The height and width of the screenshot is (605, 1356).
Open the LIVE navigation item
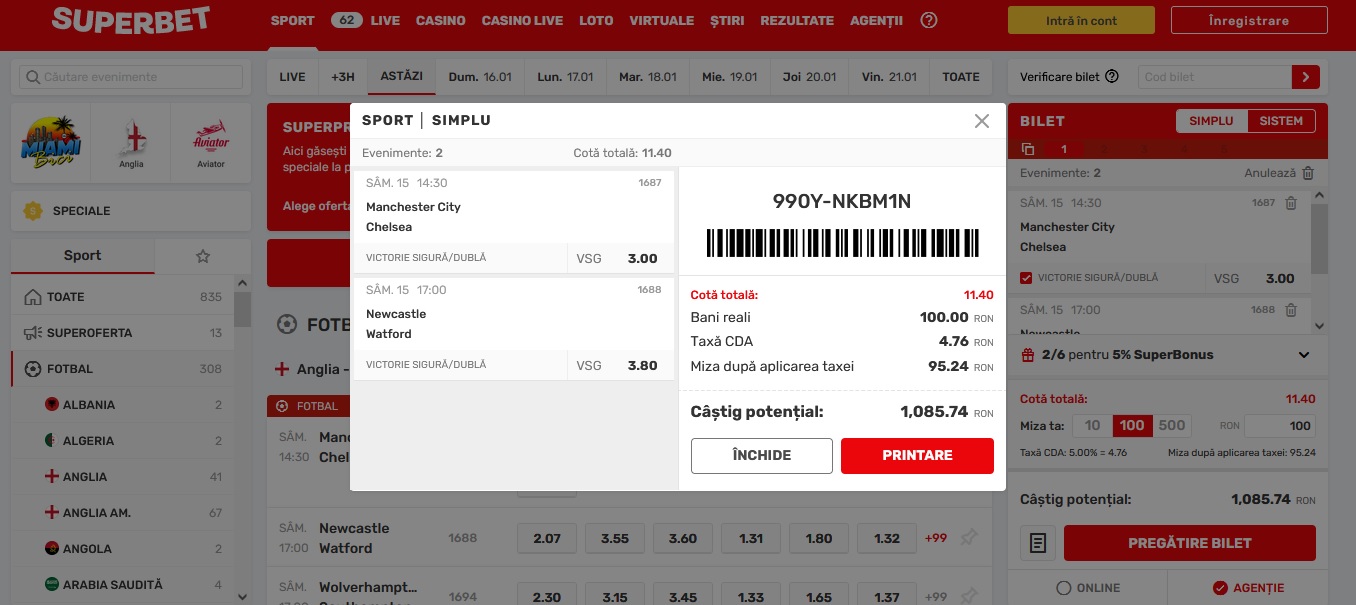385,20
